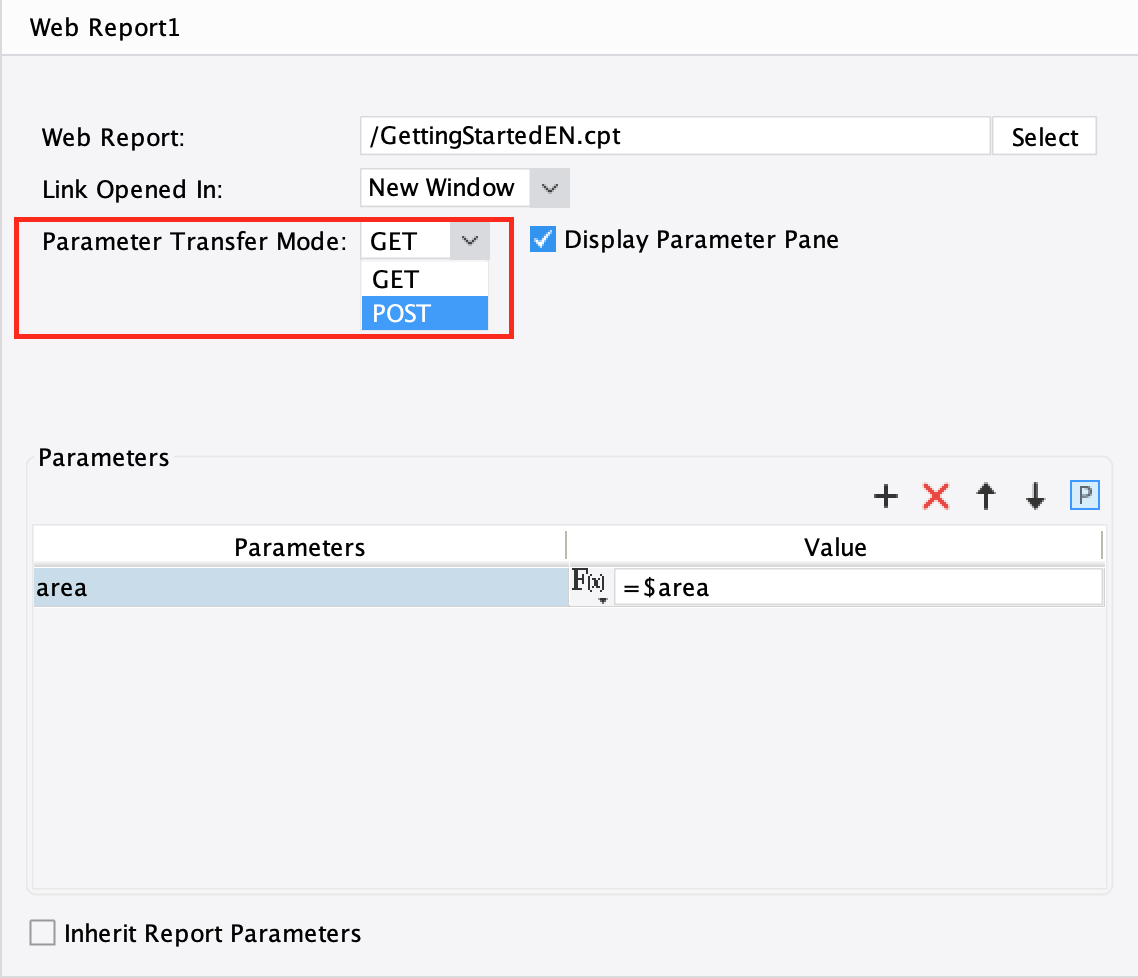Click the Web Report1 title label
Viewport: 1138px width, 978px height.
coord(104,27)
